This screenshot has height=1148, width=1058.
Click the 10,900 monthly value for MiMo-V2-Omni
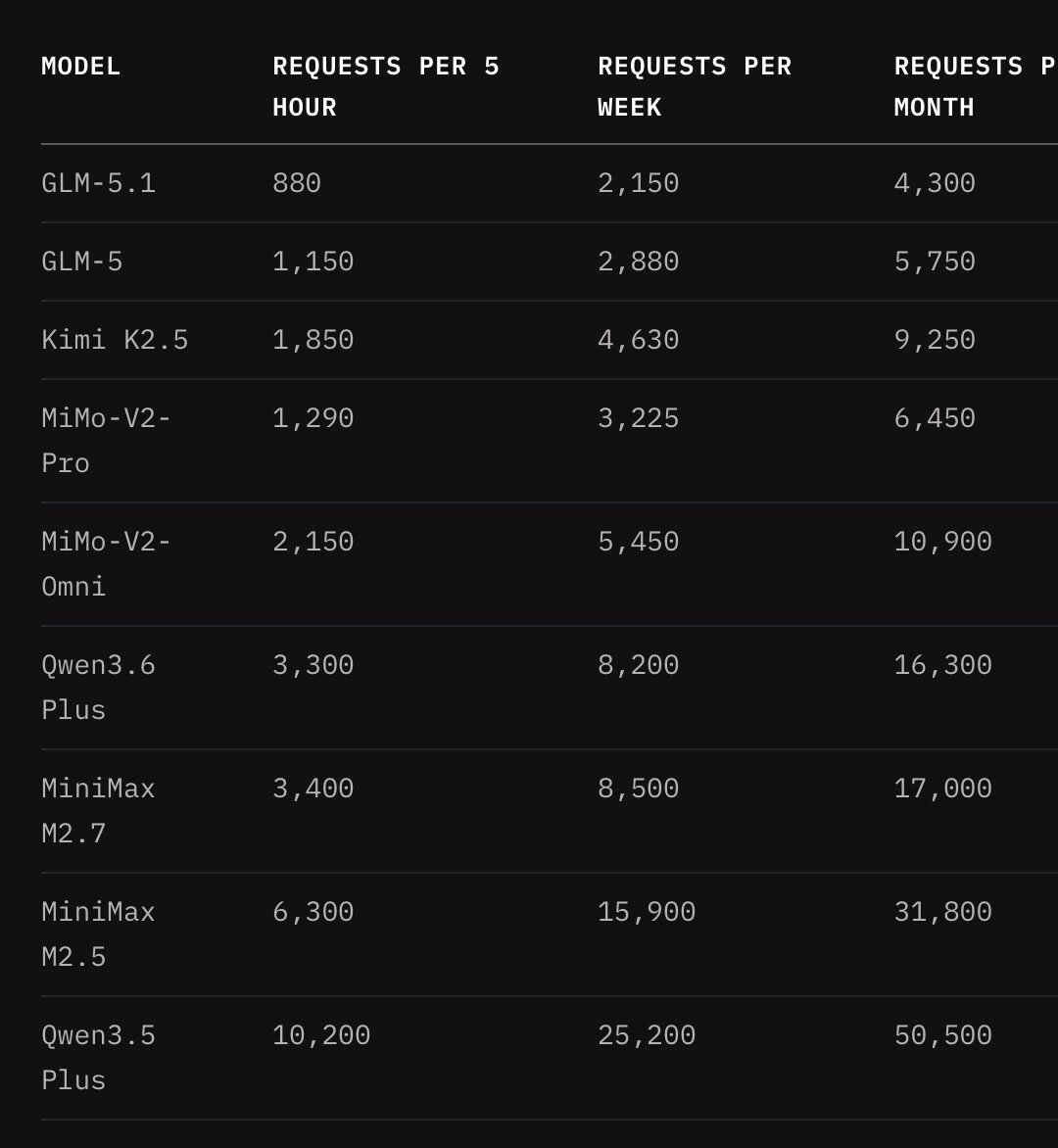point(943,542)
